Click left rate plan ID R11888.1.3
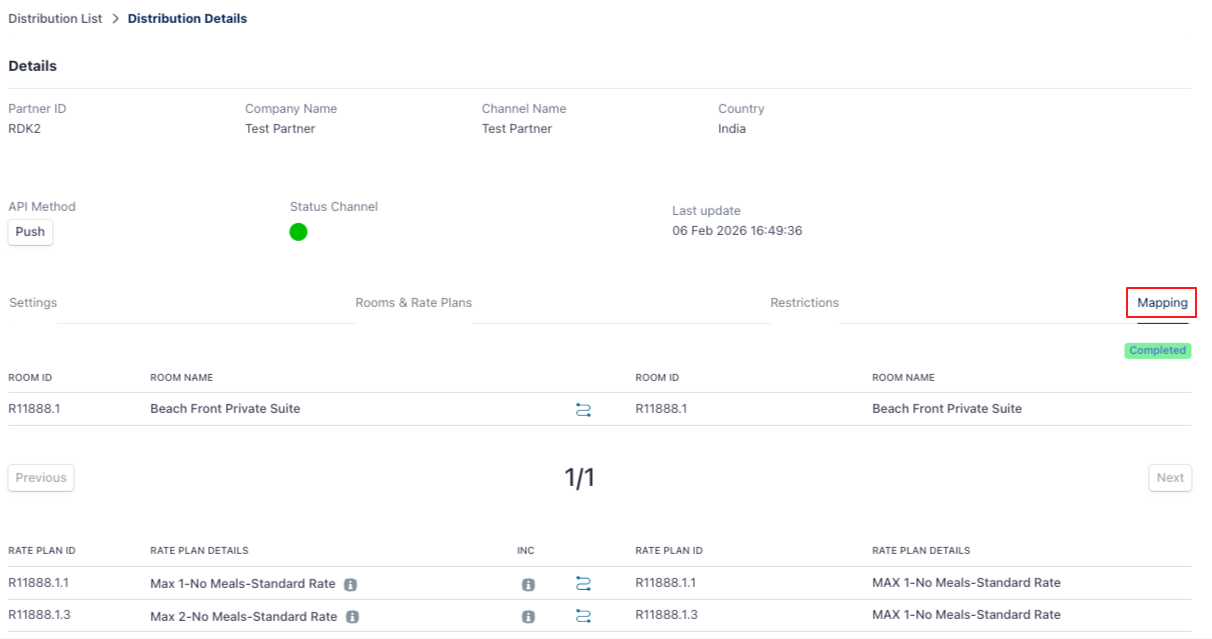The width and height of the screenshot is (1212, 639). point(39,615)
